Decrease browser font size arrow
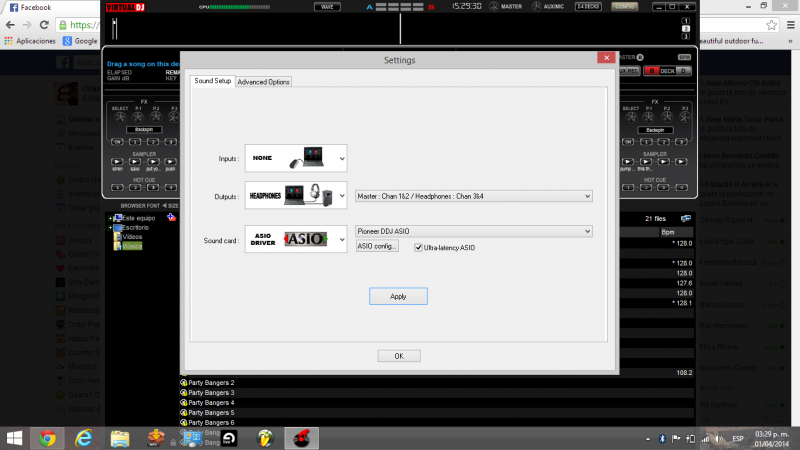Screen dimensions: 800x450 point(164,206)
